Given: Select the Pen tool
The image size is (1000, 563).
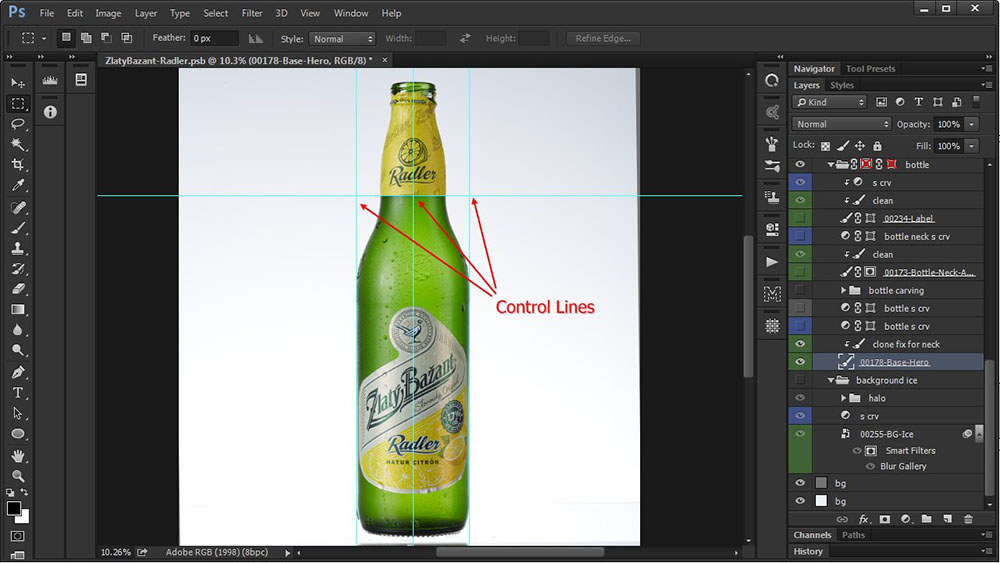Looking at the screenshot, I should [x=18, y=372].
